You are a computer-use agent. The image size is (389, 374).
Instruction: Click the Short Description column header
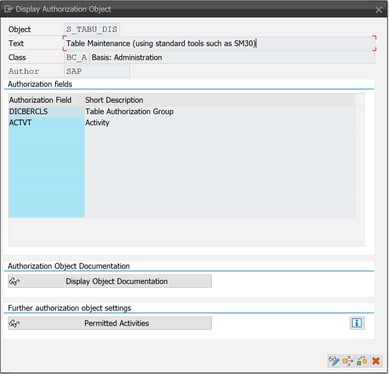click(114, 100)
